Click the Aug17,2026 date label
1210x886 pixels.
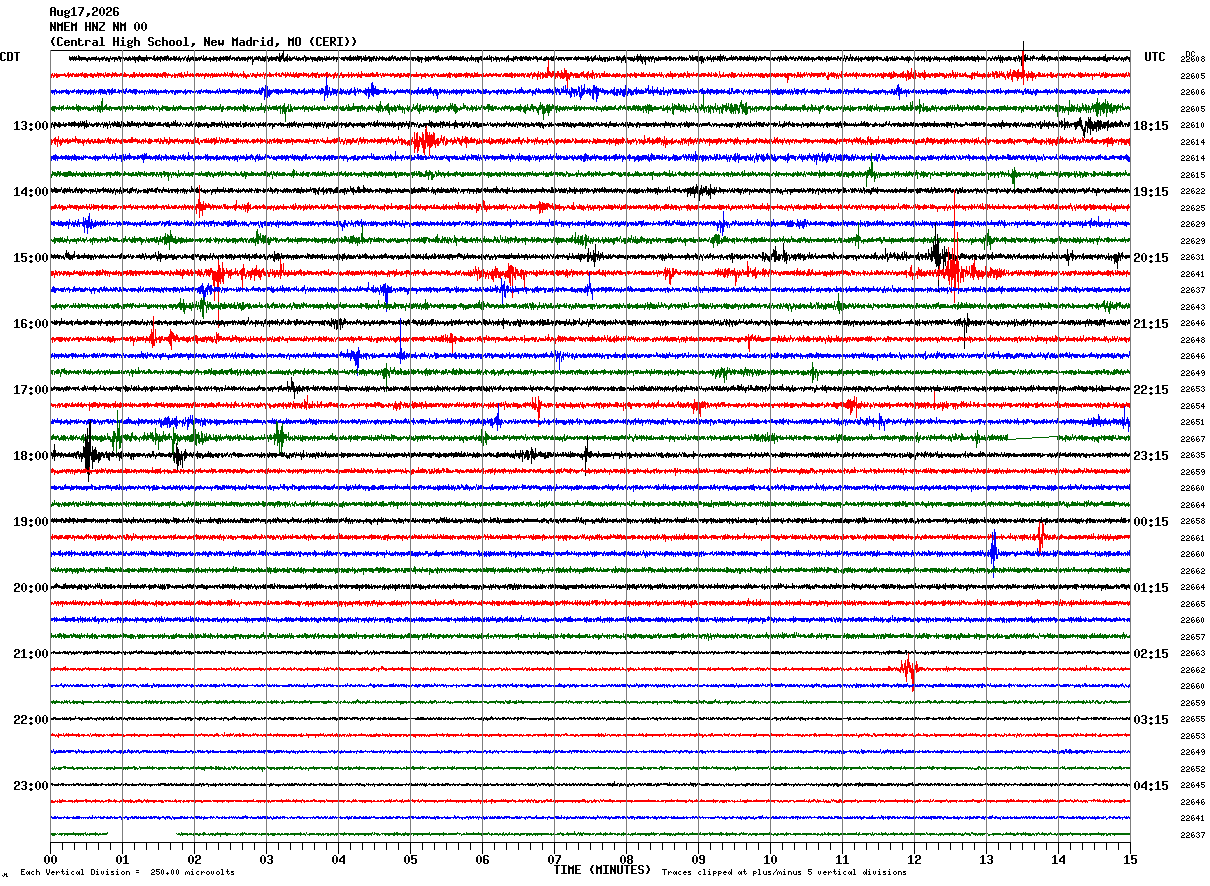click(x=84, y=12)
